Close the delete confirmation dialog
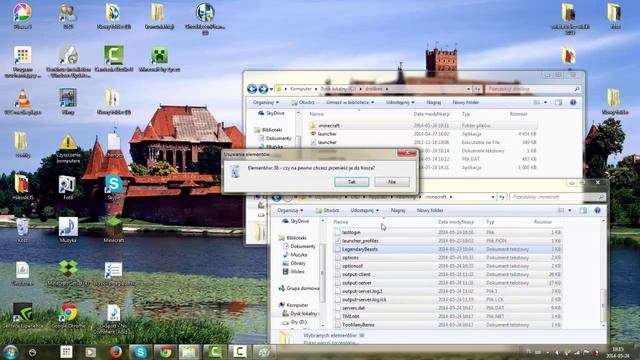The height and width of the screenshot is (360, 640). [x=407, y=153]
